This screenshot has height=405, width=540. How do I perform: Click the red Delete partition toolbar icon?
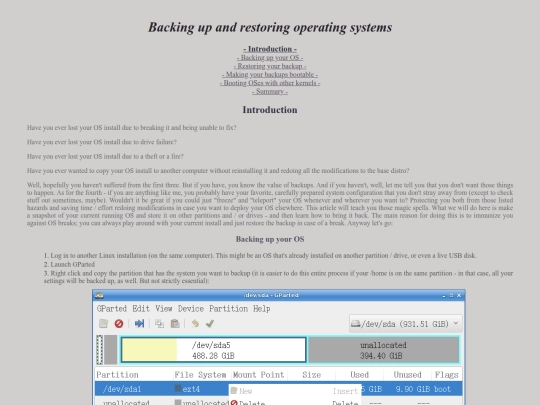coord(119,323)
